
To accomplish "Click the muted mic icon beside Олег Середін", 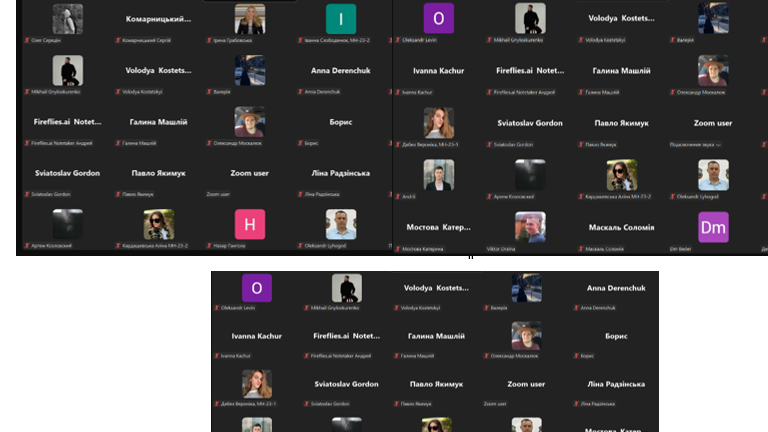I will tap(26, 40).
